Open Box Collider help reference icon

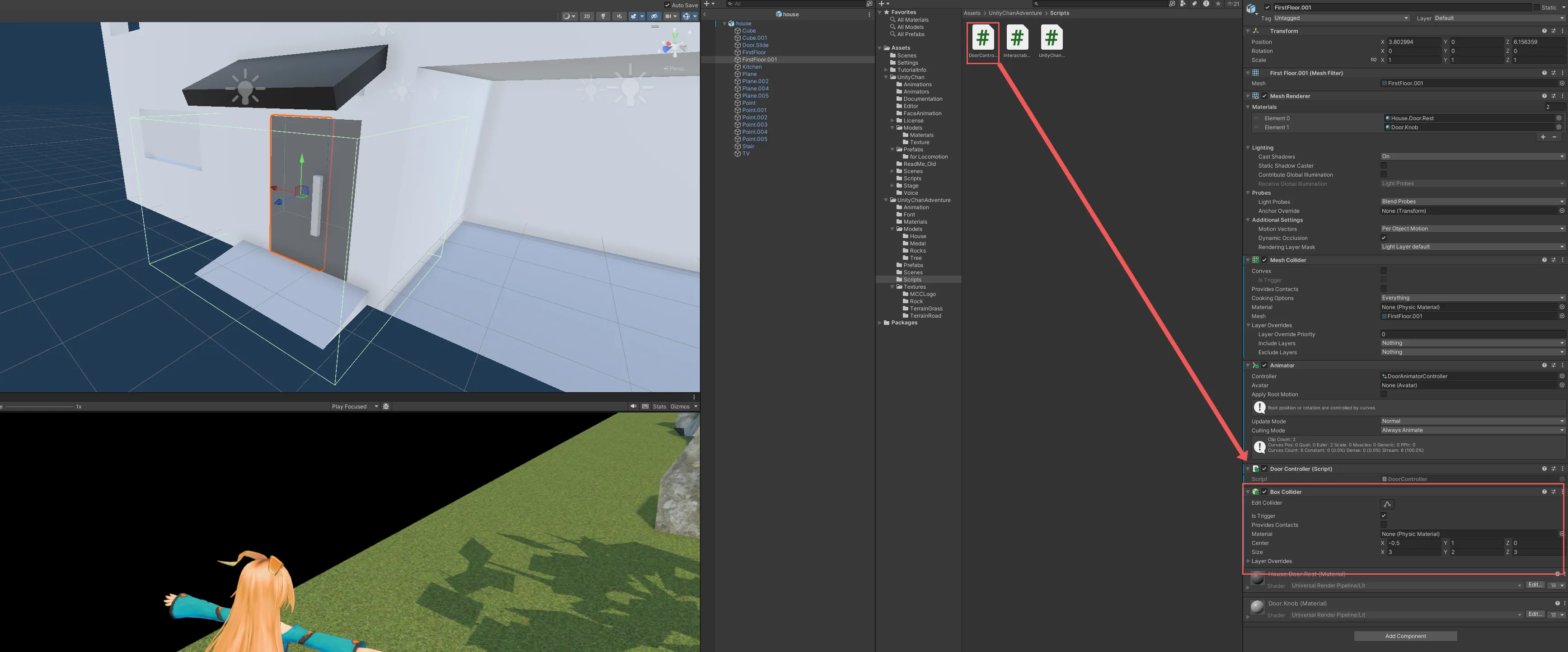[1544, 492]
